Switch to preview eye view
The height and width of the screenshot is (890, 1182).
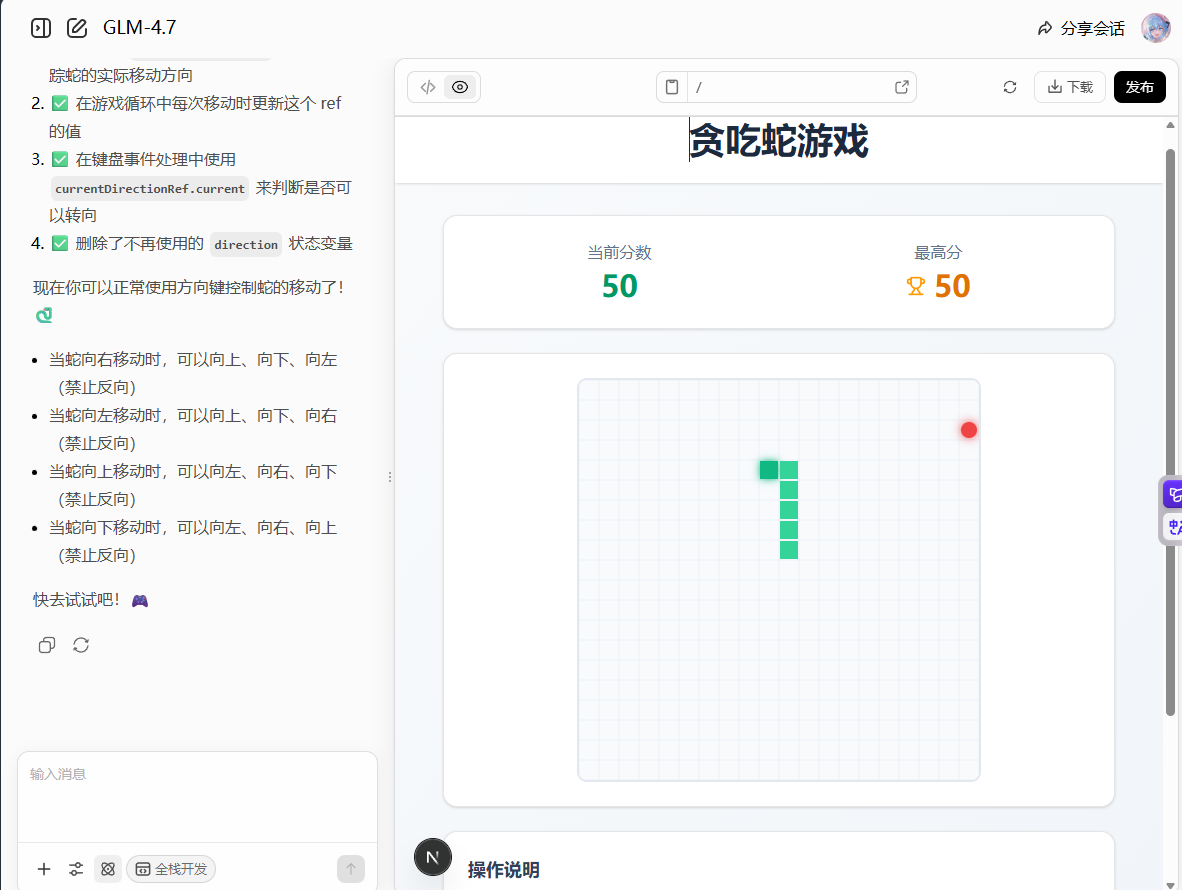[460, 87]
